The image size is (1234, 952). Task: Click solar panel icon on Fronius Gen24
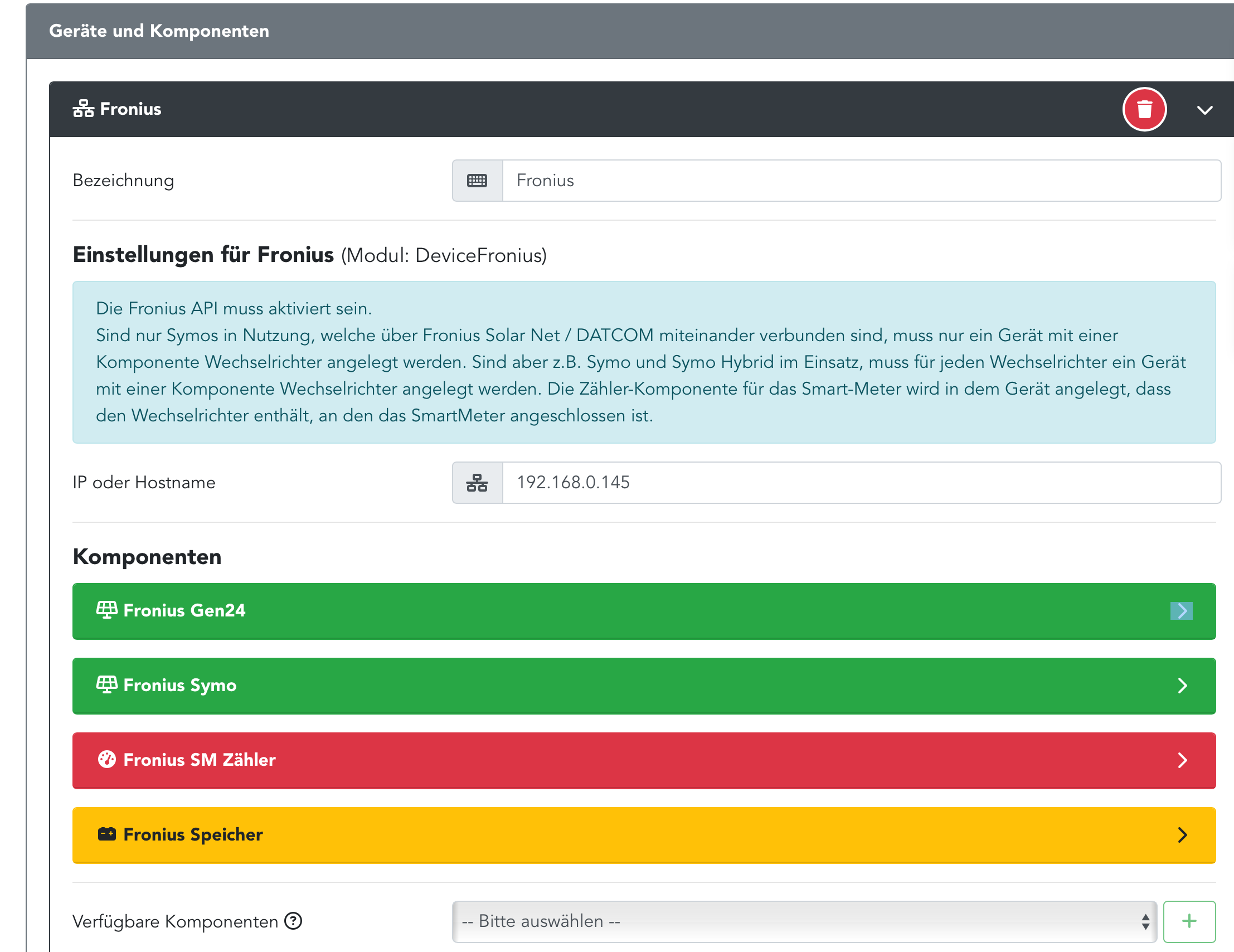click(x=106, y=610)
